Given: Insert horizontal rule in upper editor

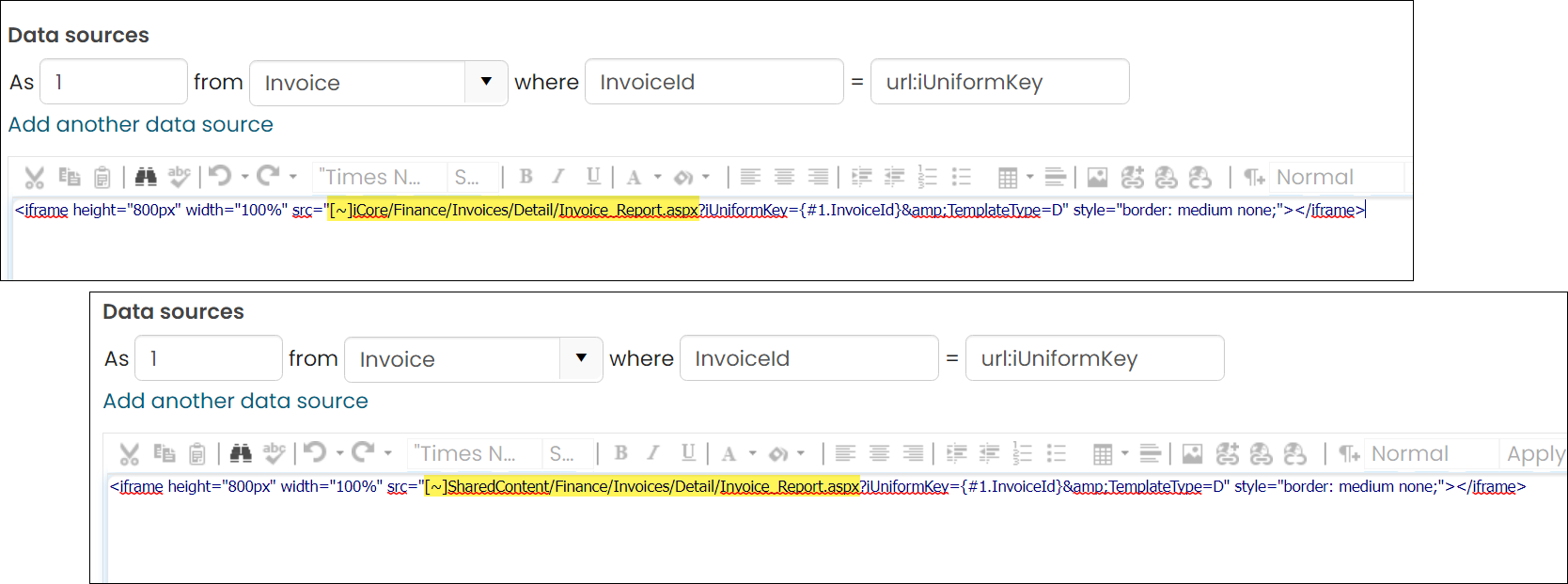Looking at the screenshot, I should [1055, 177].
